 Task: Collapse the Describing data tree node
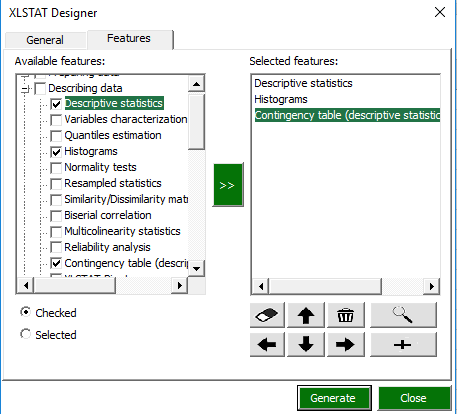point(25,89)
